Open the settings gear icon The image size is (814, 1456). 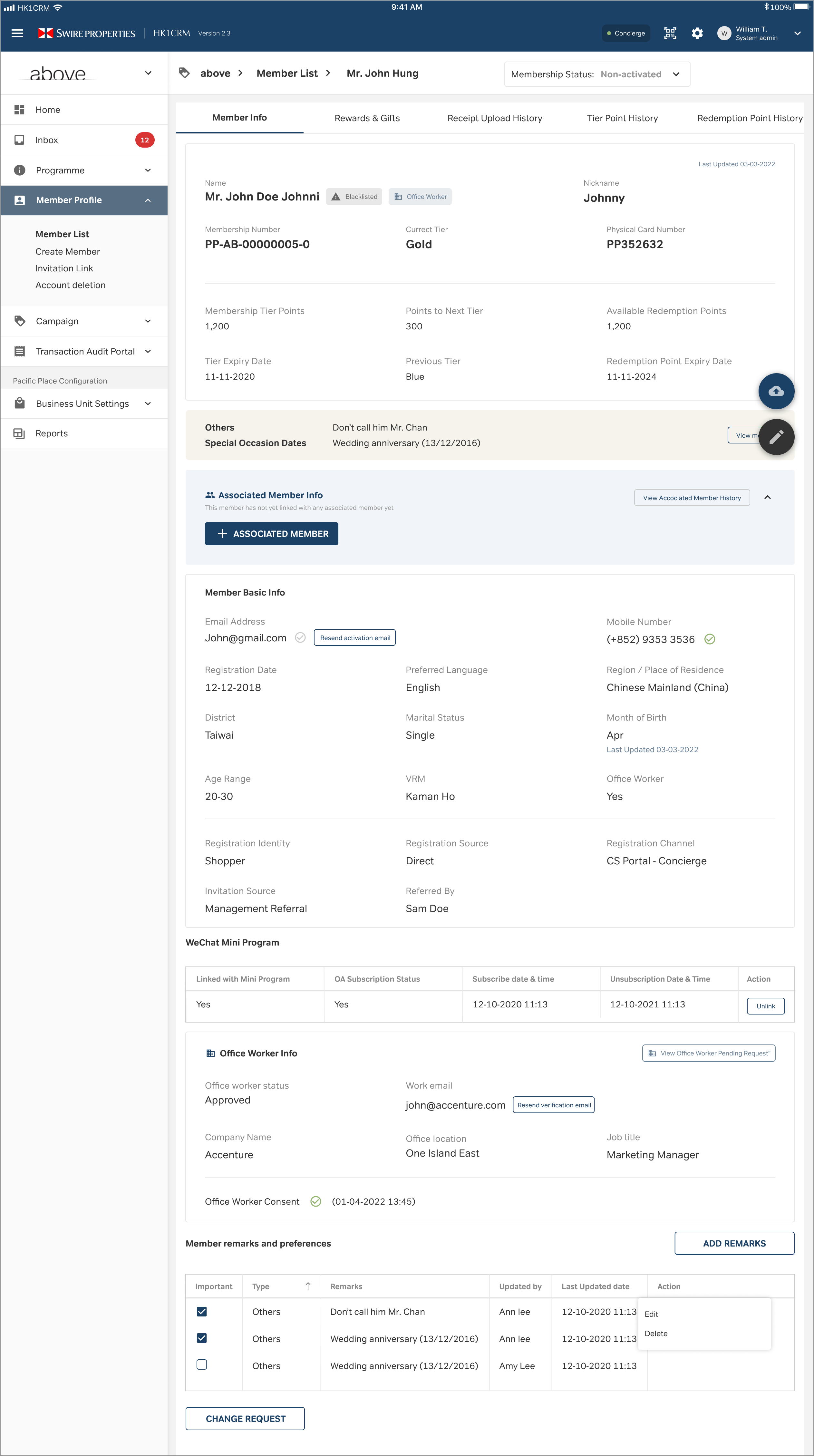pyautogui.click(x=698, y=33)
